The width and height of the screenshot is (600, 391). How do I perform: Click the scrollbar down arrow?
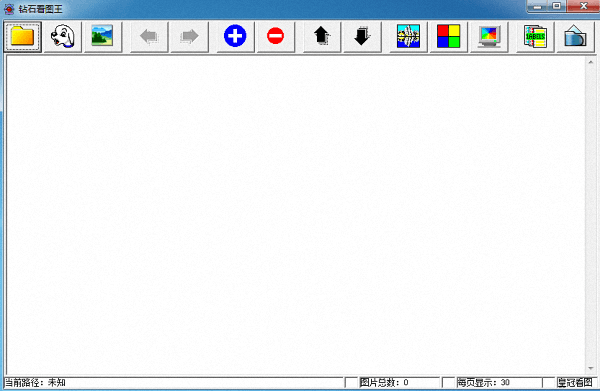[590, 368]
